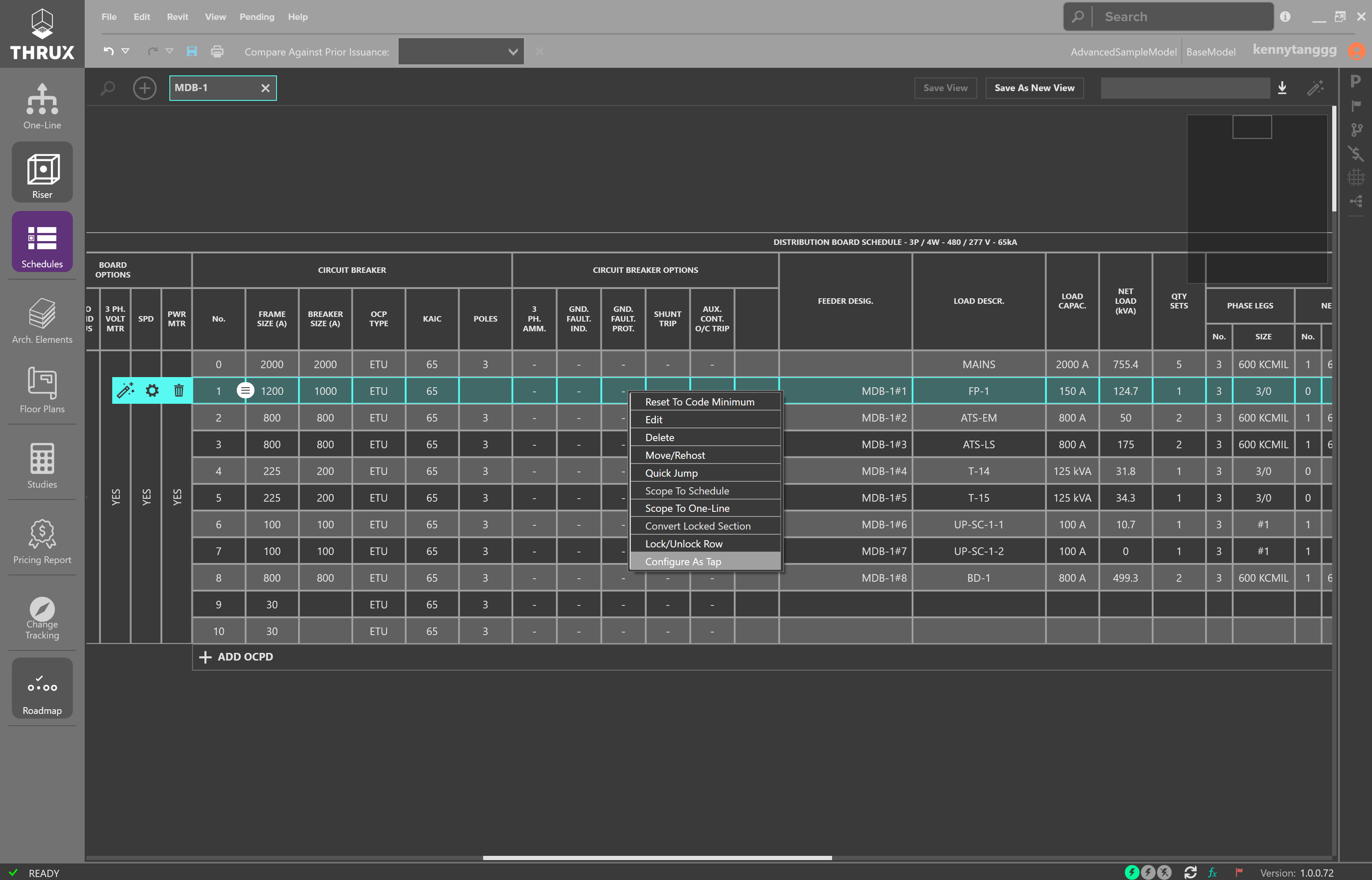Click the blue save disk icon
This screenshot has height=880, width=1372.
tap(192, 51)
